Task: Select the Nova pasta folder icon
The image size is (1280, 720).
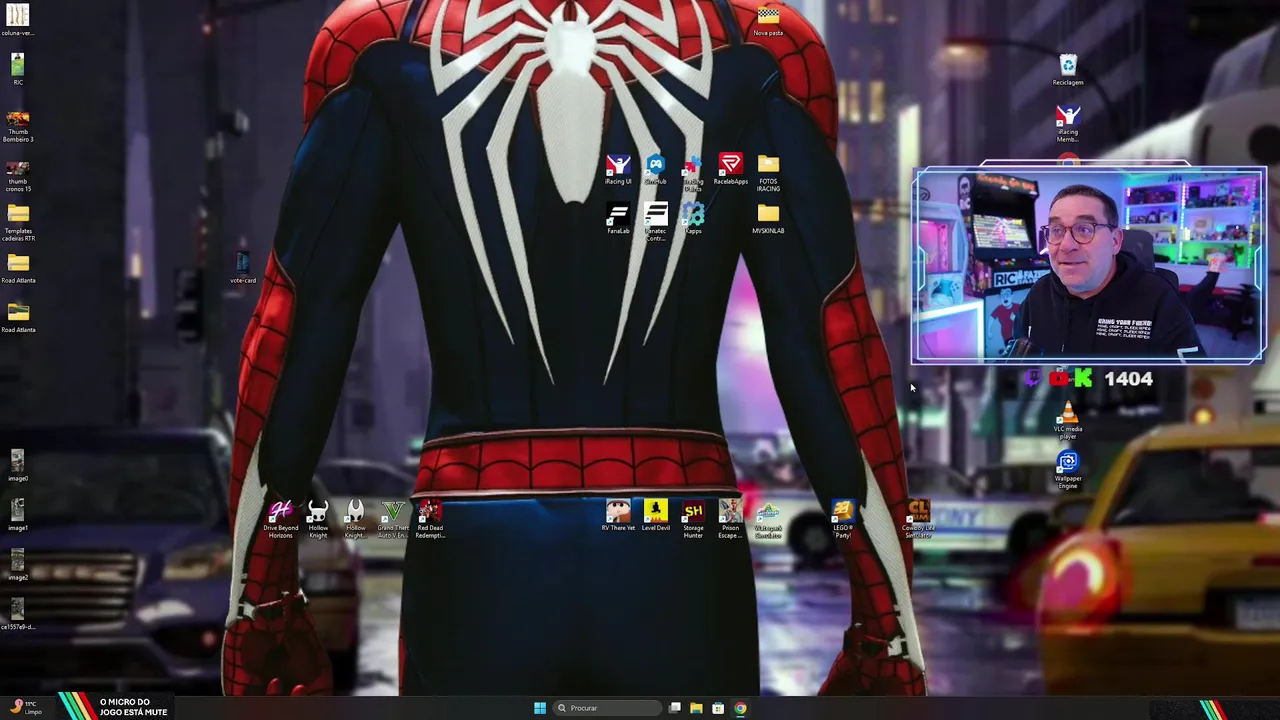Action: click(x=768, y=21)
